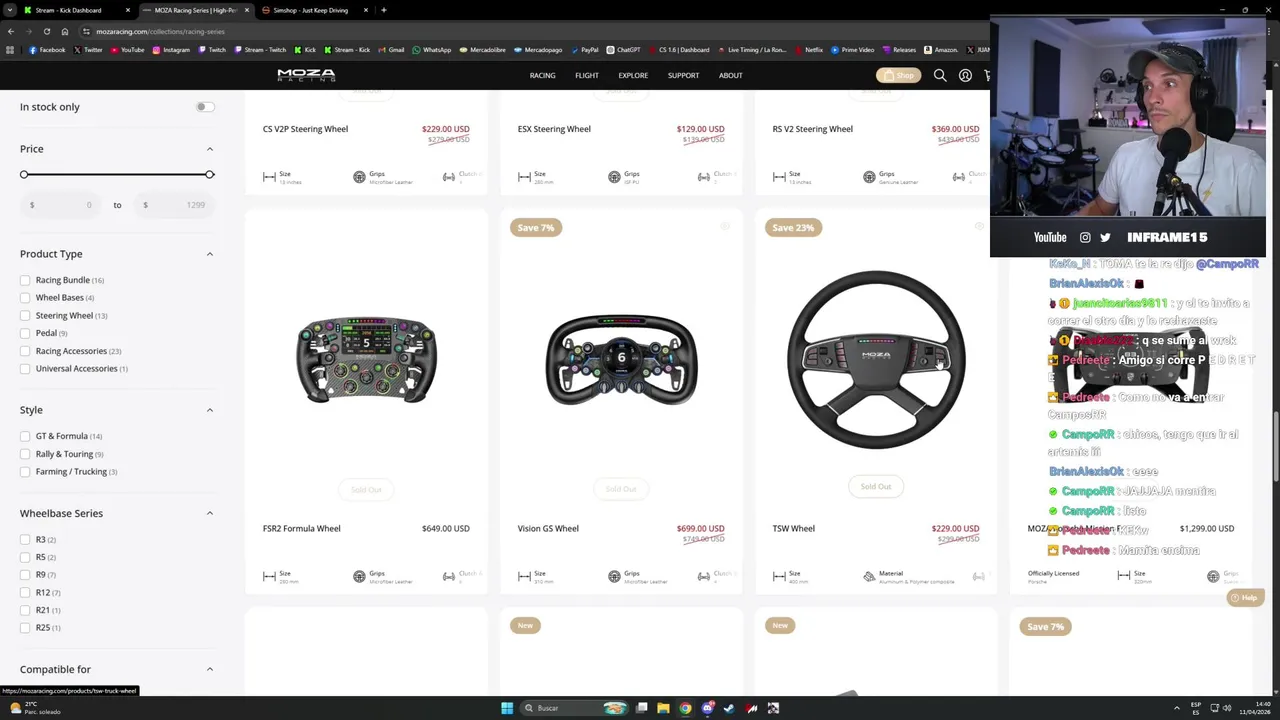Switch to the Stream - Kick Dashboard tab
Screen dimensions: 1280x720
tap(77, 10)
